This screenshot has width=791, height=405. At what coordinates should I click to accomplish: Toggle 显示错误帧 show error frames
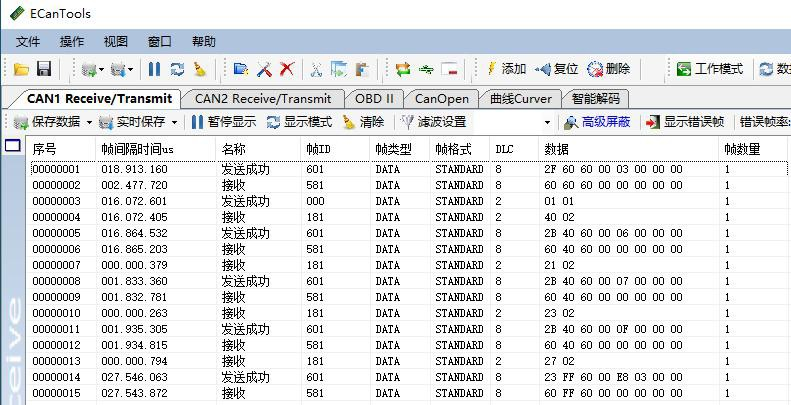pos(686,122)
